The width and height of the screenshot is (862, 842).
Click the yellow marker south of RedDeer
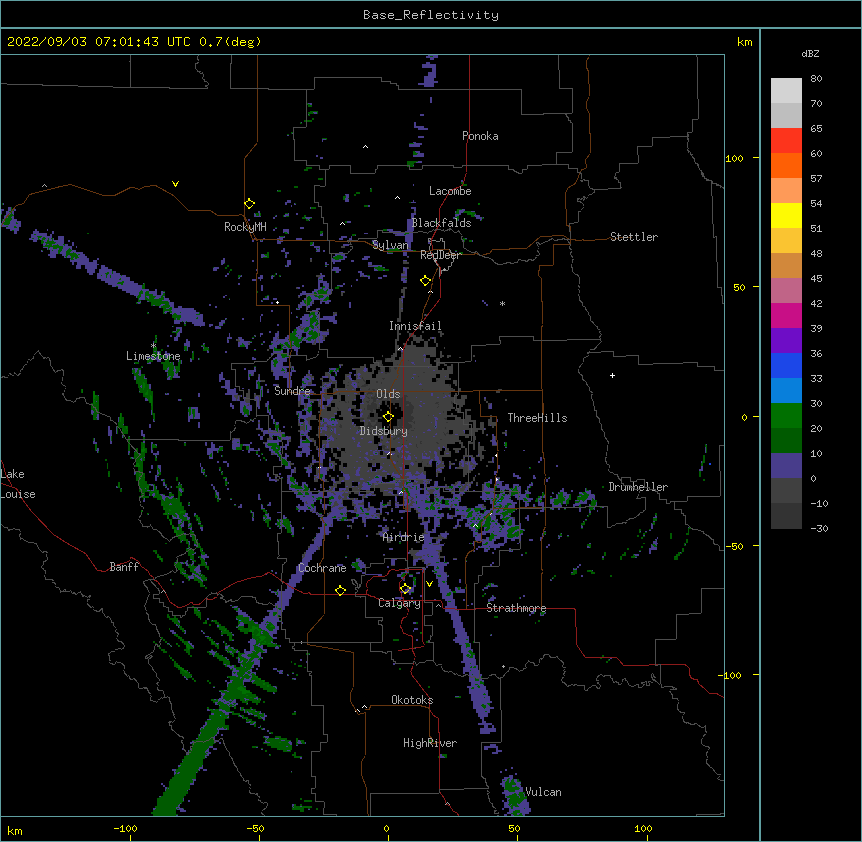425,281
